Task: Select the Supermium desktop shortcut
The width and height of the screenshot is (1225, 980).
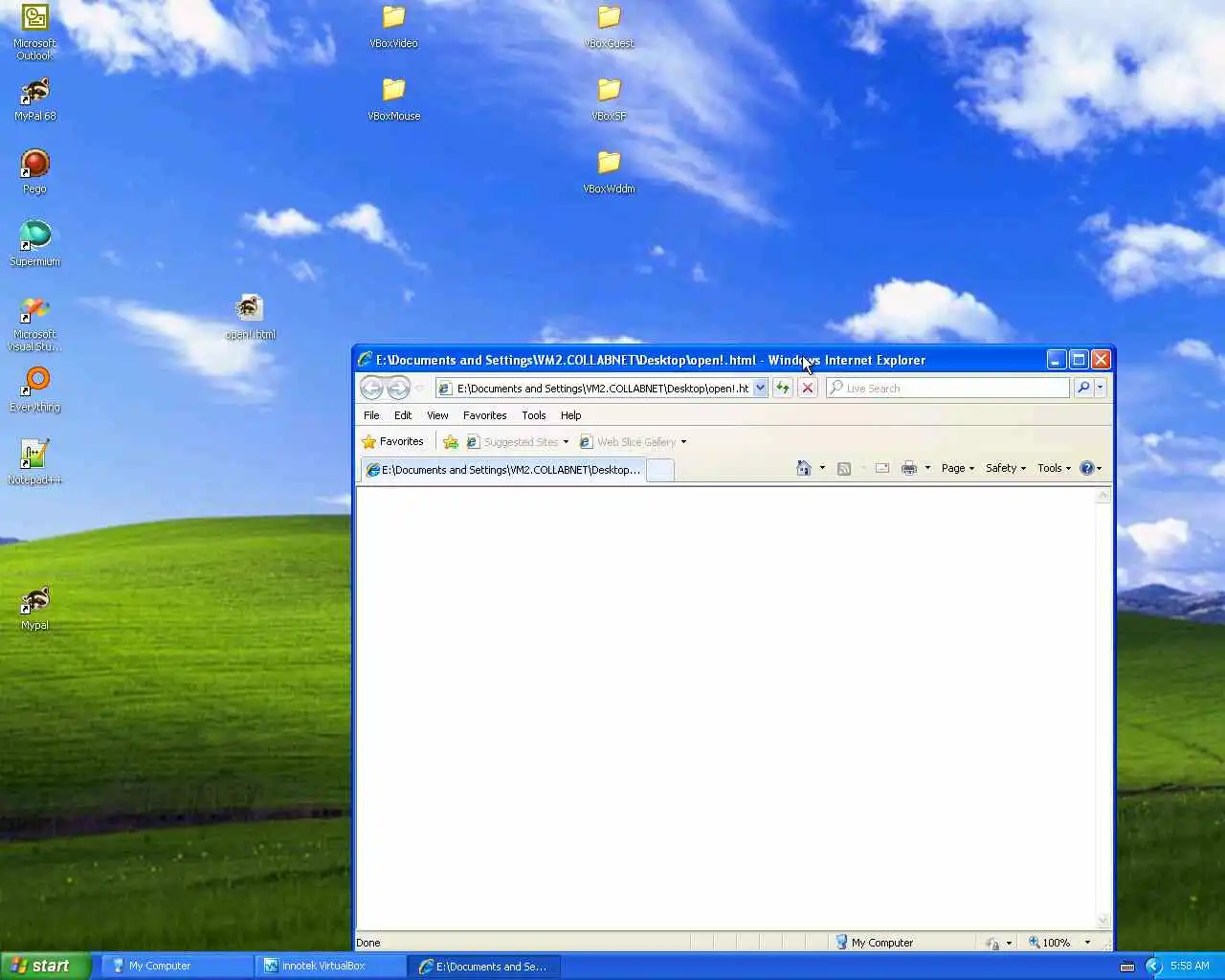Action: coord(34,245)
